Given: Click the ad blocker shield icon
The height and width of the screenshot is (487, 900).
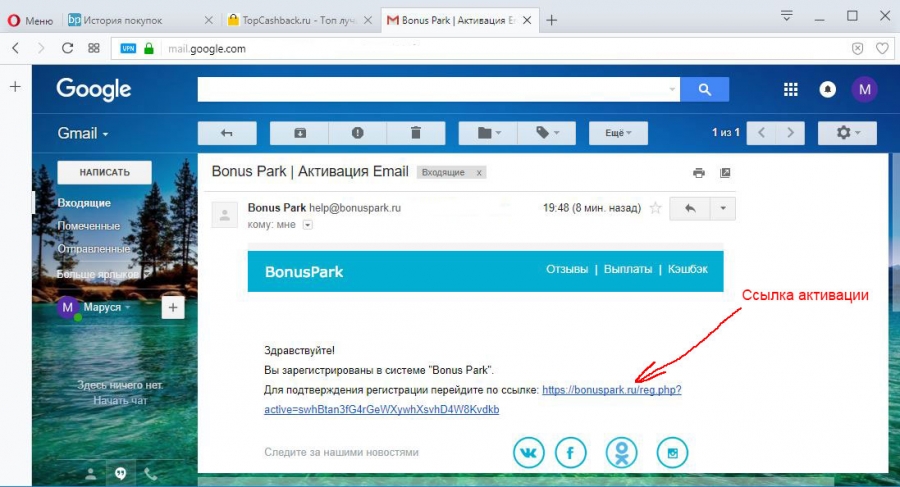Looking at the screenshot, I should [x=858, y=49].
